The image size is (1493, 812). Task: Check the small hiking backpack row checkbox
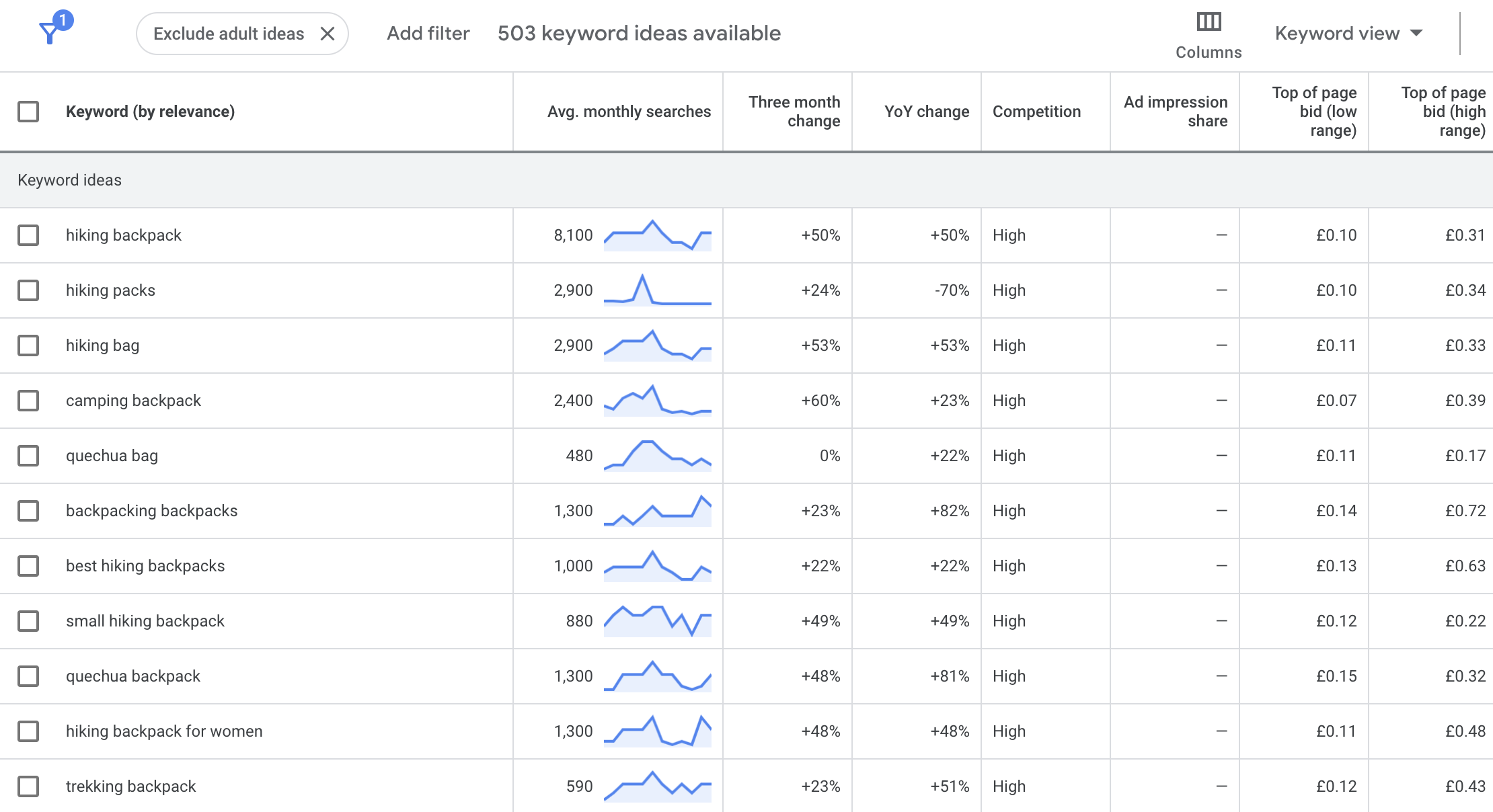coord(28,621)
